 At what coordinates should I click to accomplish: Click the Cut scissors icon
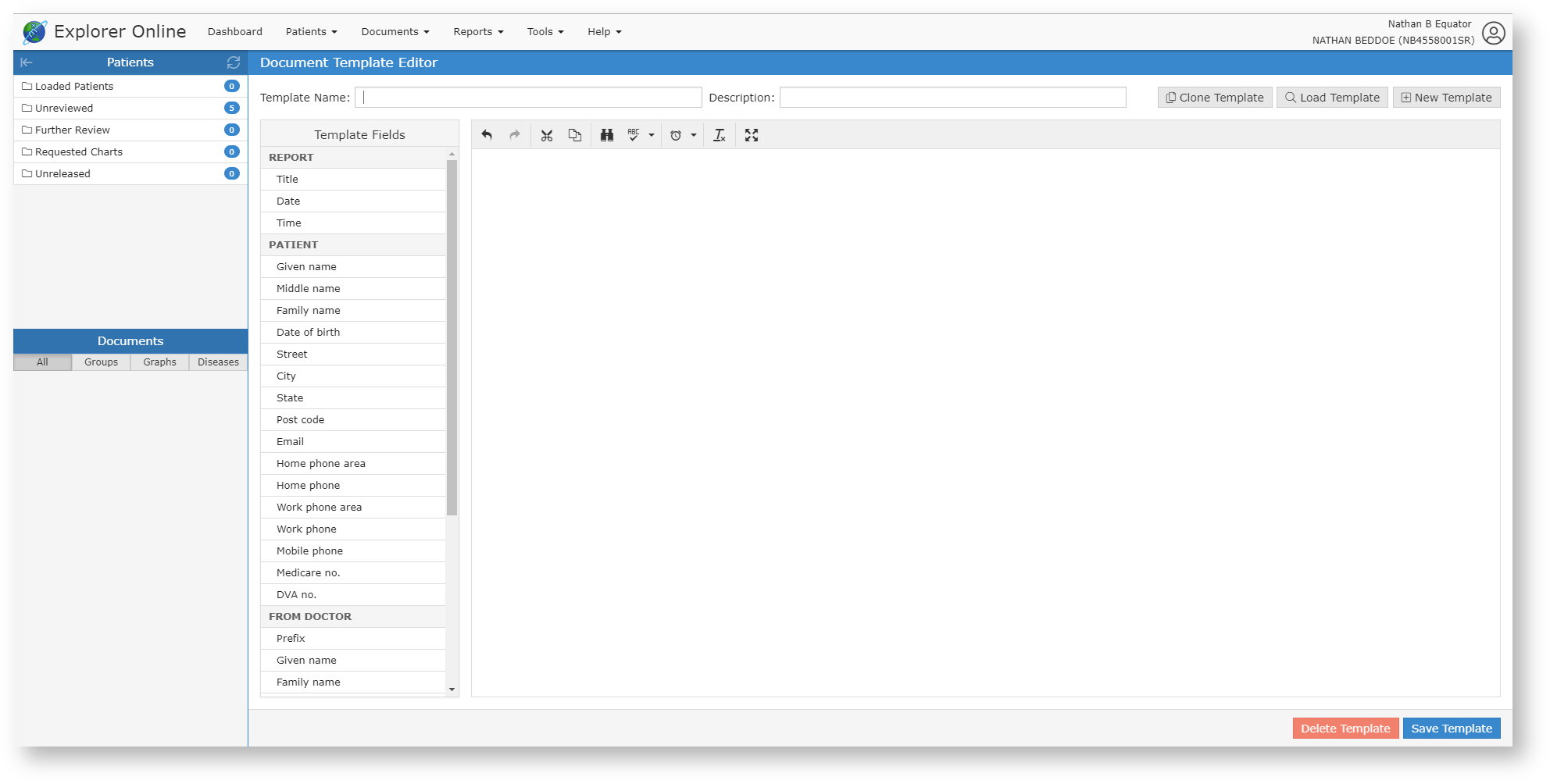tap(546, 135)
